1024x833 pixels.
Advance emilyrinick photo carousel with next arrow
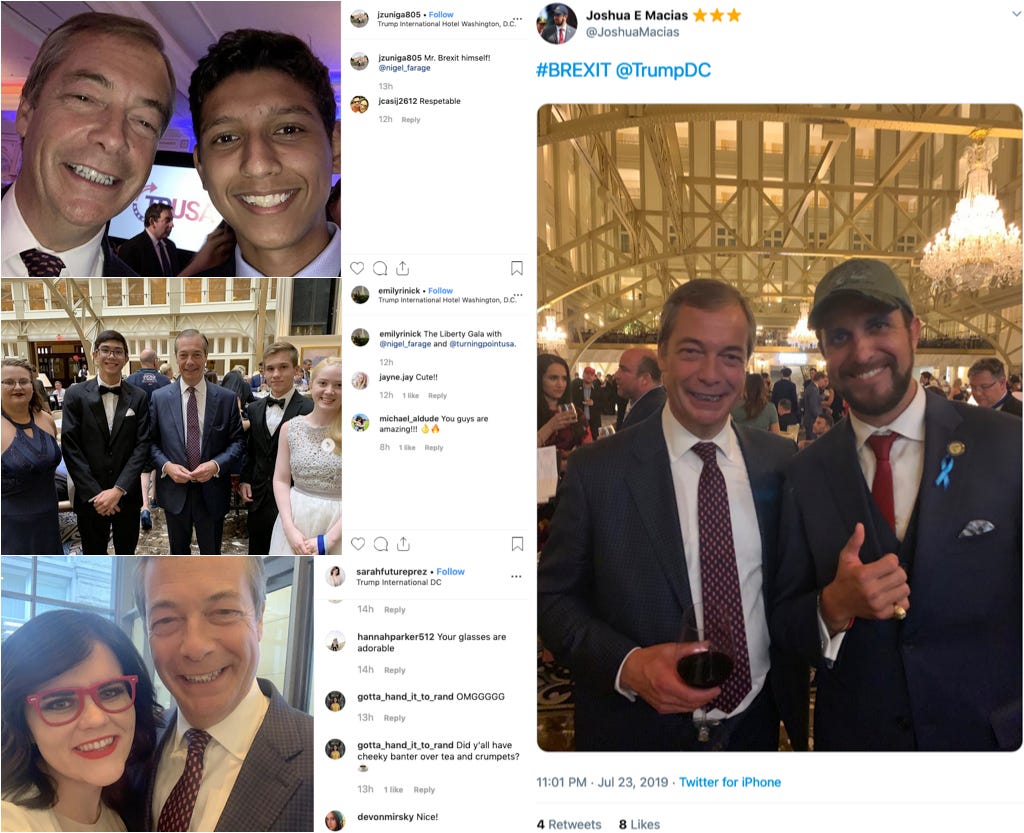328,445
